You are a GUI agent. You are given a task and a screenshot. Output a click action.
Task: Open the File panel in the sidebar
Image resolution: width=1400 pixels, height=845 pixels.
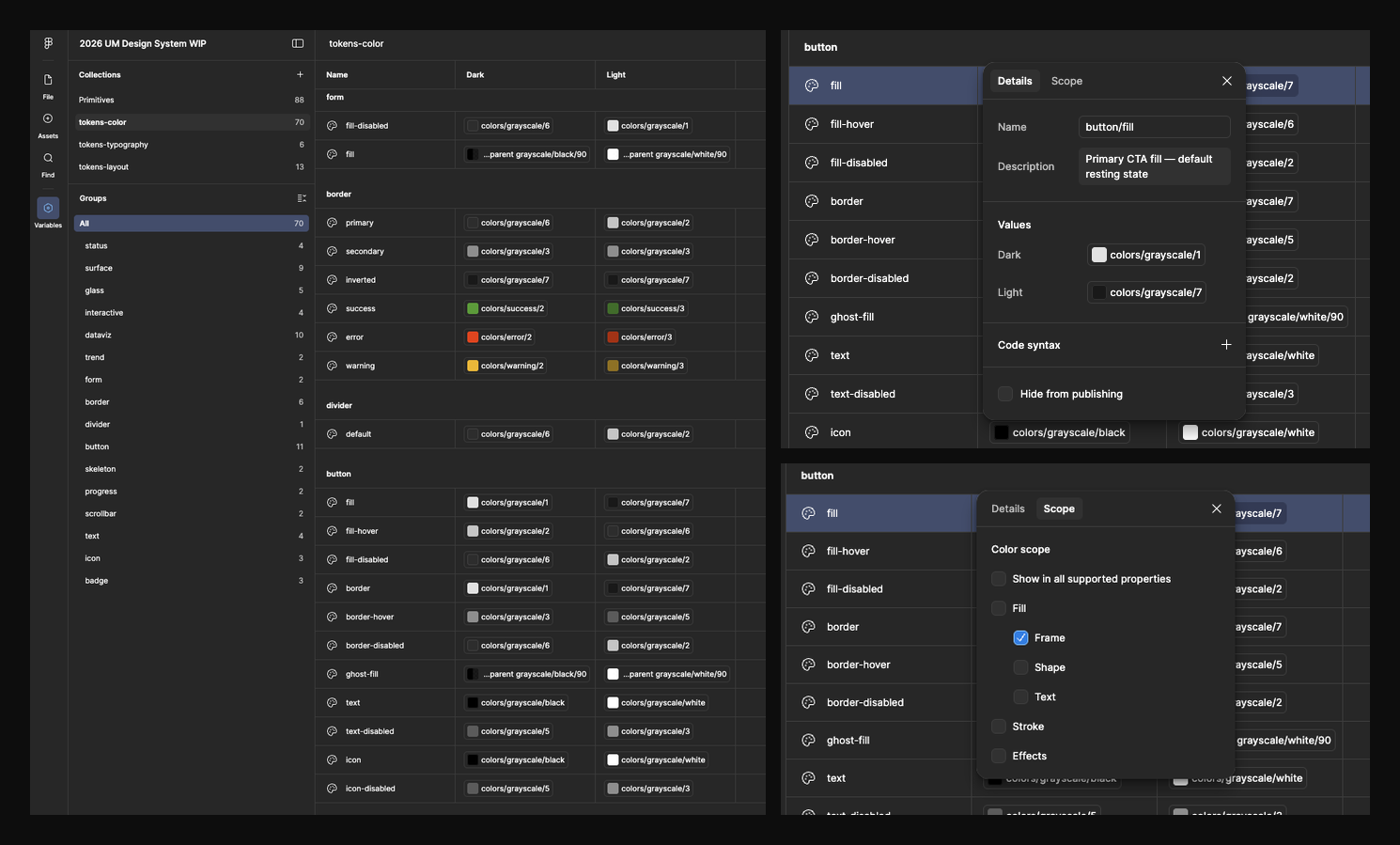(48, 85)
